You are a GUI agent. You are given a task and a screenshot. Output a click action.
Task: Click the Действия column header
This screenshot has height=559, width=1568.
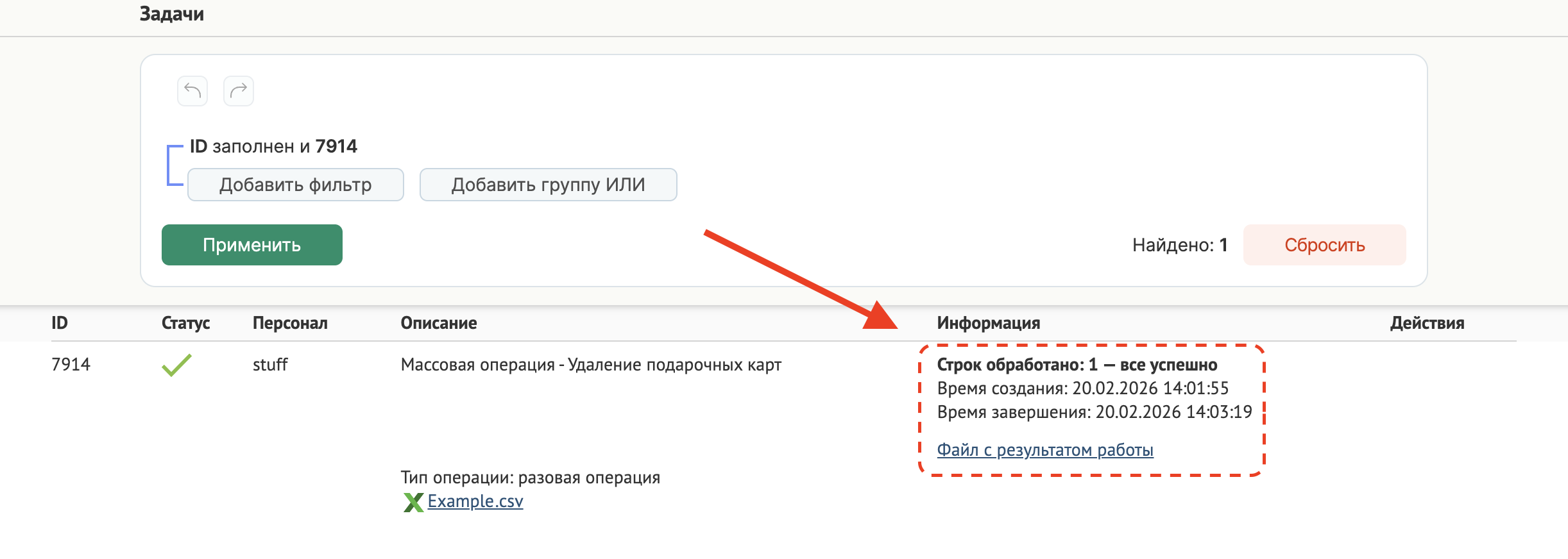[1427, 323]
